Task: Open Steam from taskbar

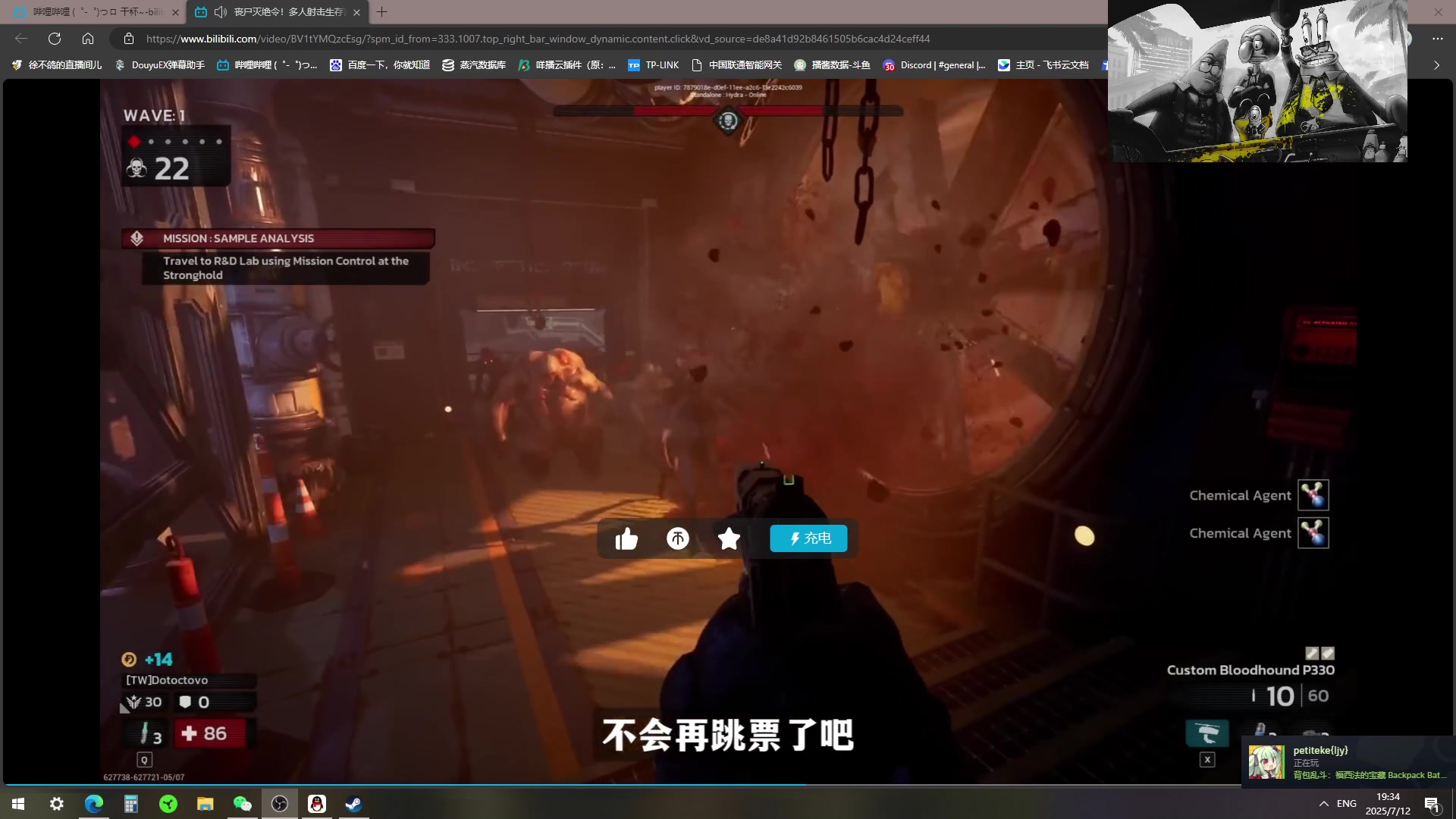Action: click(x=354, y=804)
